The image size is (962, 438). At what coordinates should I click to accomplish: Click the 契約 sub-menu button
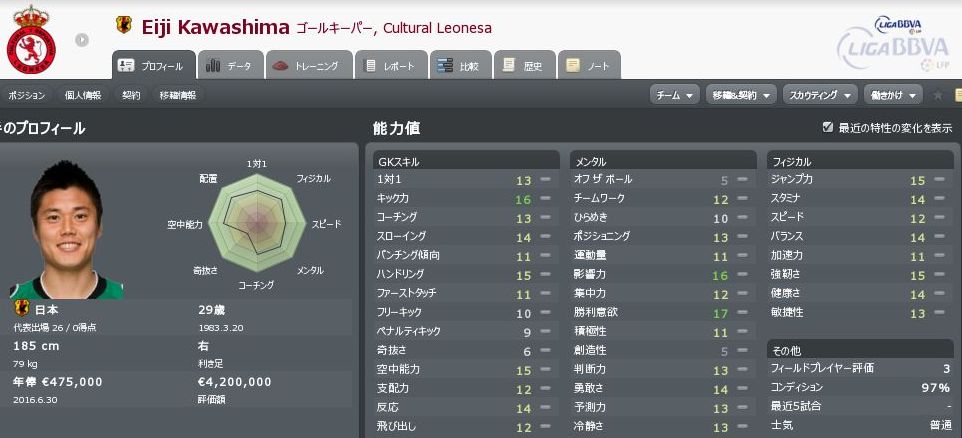tap(132, 96)
